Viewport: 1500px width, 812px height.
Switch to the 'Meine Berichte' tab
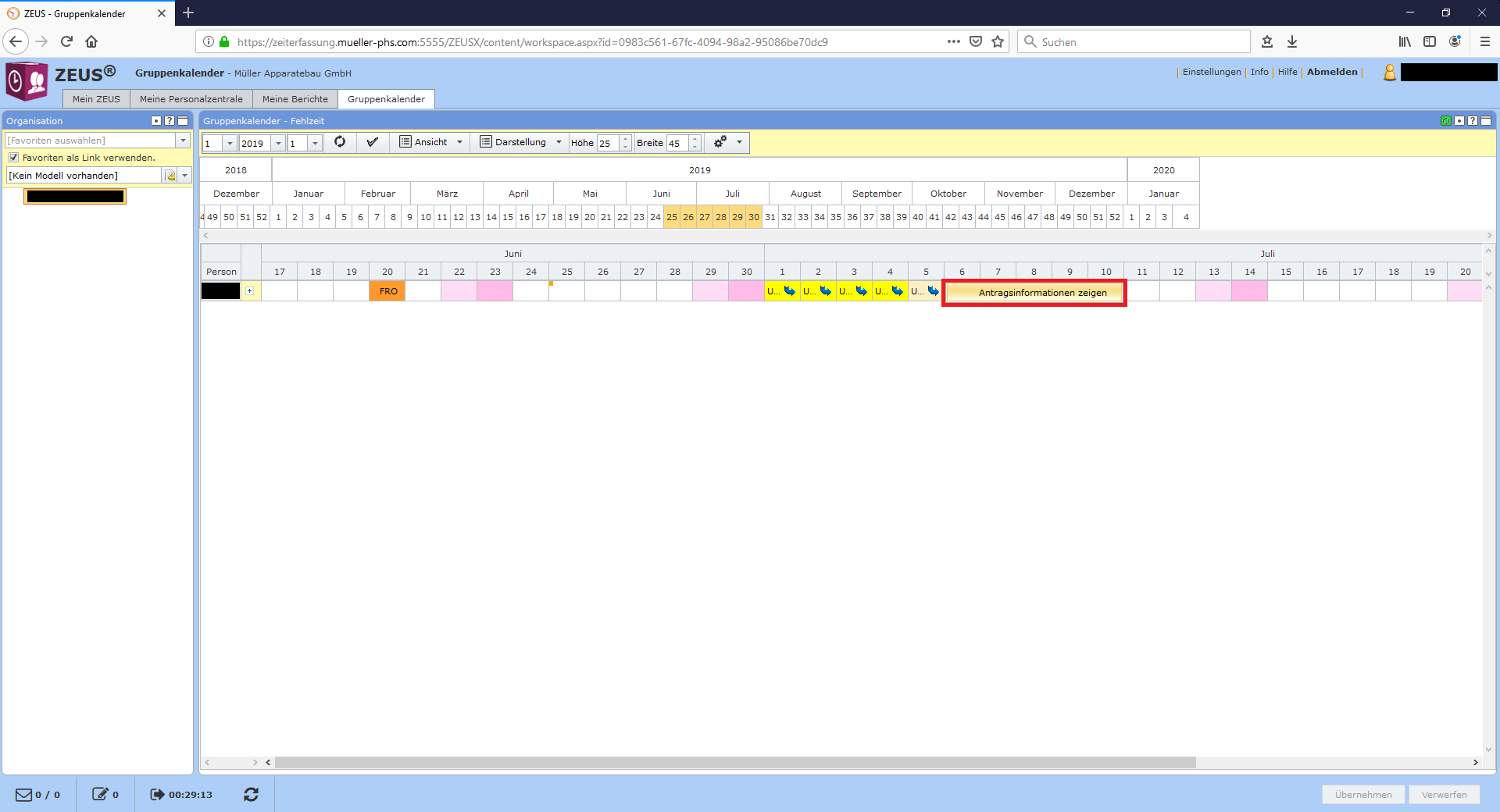(295, 99)
